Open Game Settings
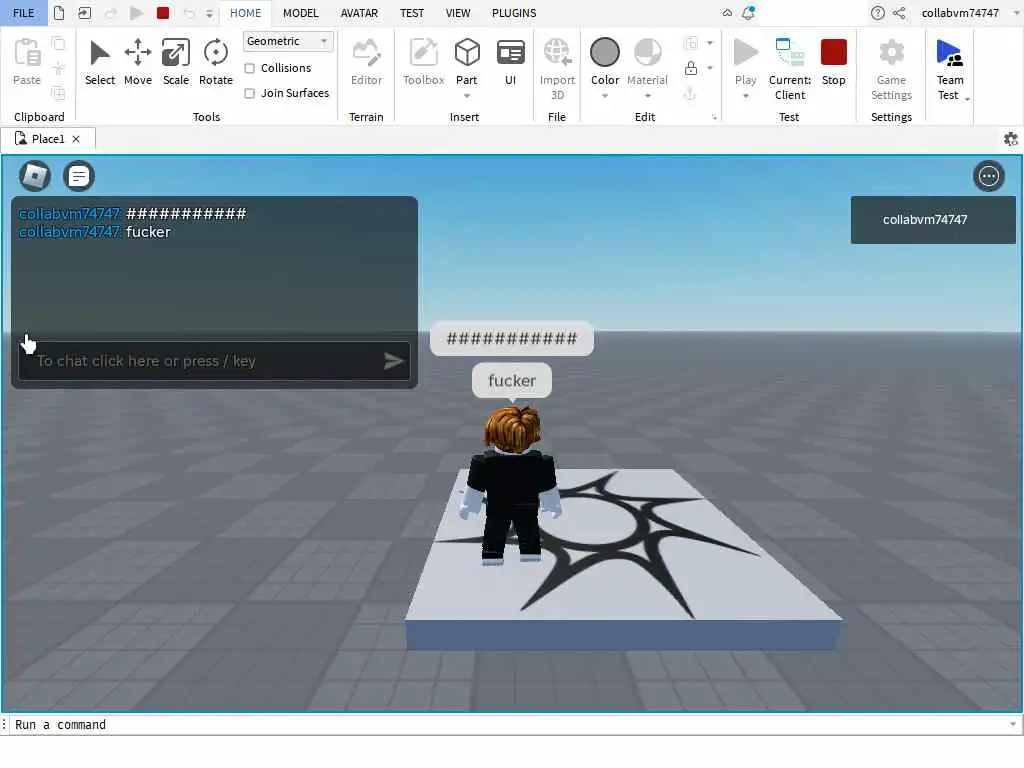 click(891, 69)
